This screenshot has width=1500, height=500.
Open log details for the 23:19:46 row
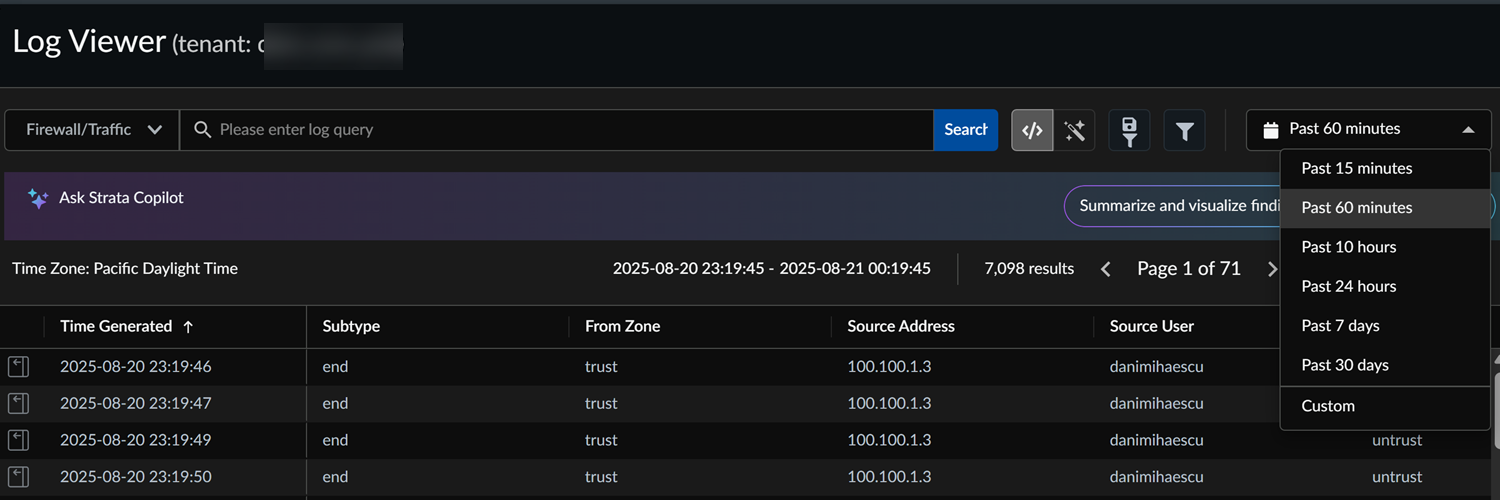coord(18,367)
